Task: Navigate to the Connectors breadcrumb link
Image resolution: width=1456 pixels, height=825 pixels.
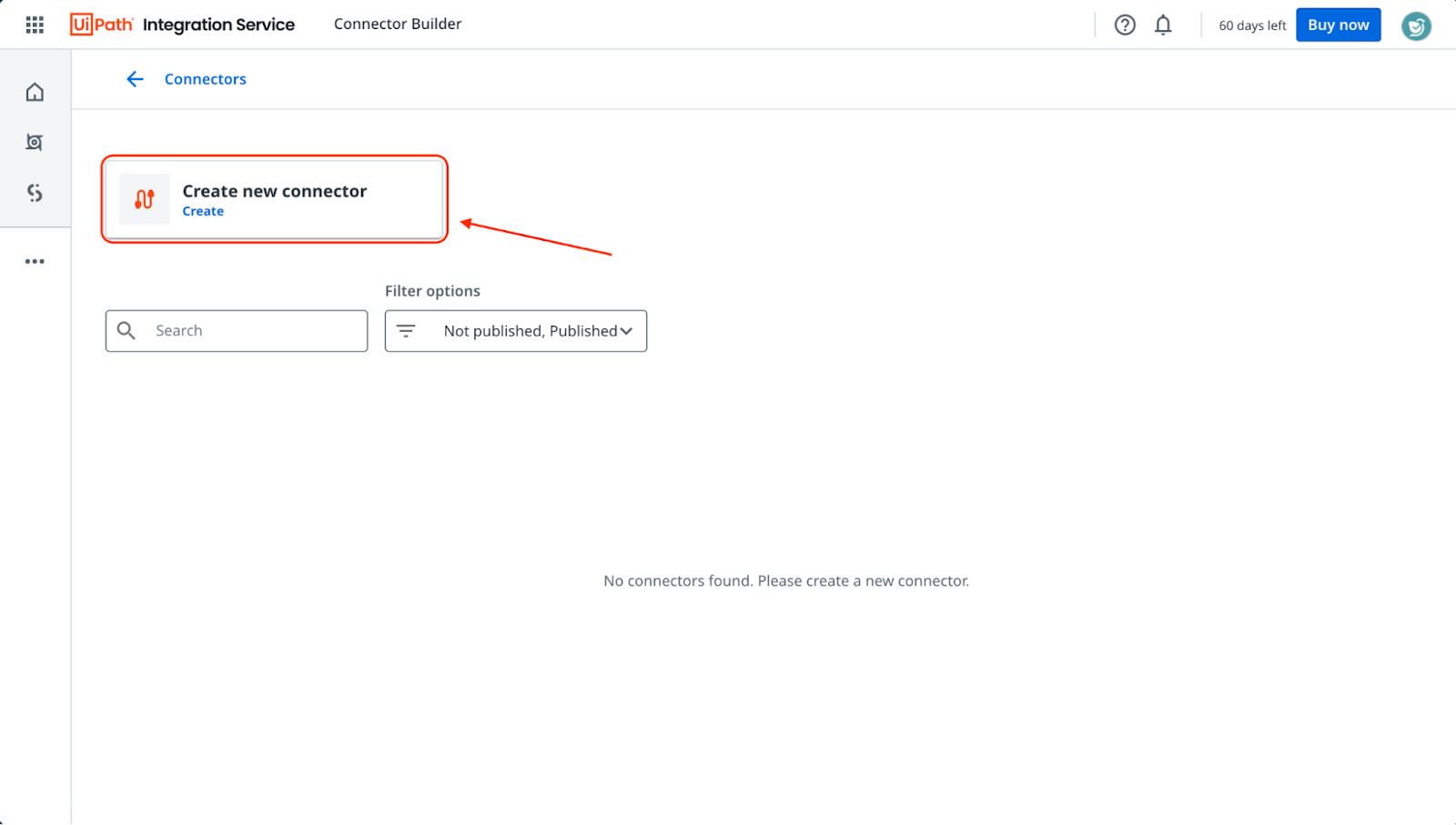Action: coord(205,79)
